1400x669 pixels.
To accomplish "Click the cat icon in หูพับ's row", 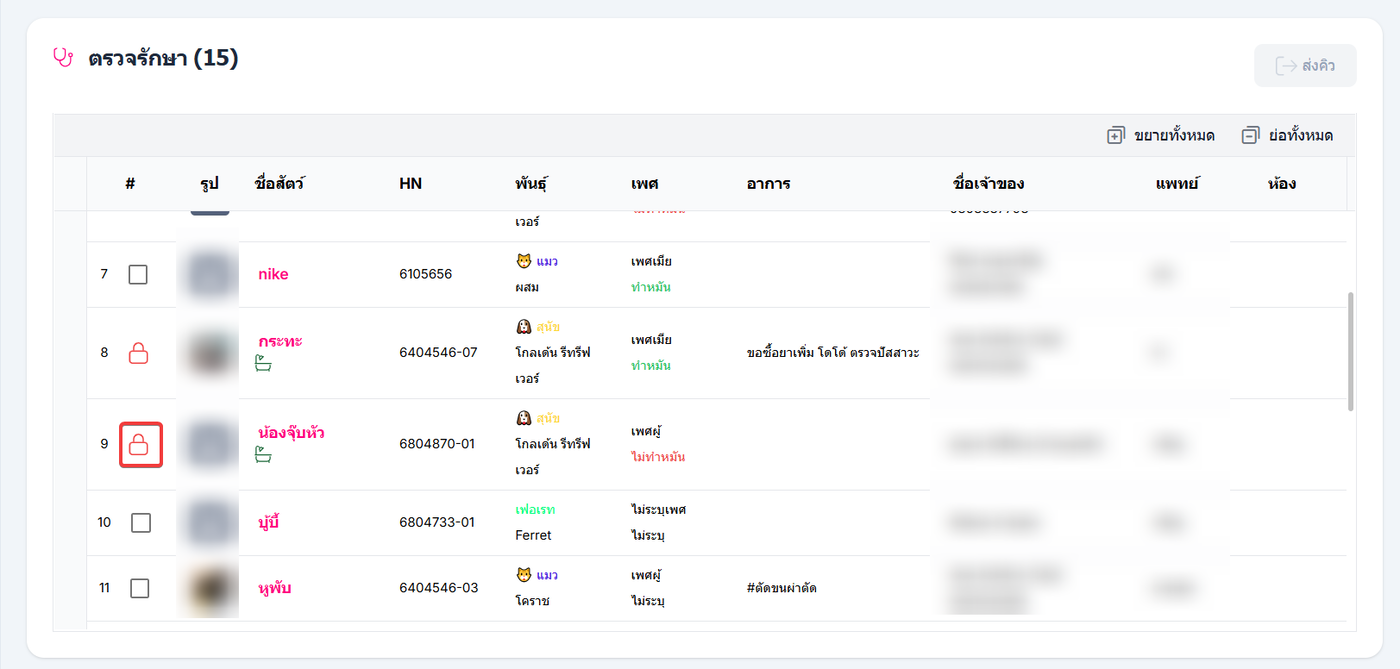I will click(x=523, y=575).
